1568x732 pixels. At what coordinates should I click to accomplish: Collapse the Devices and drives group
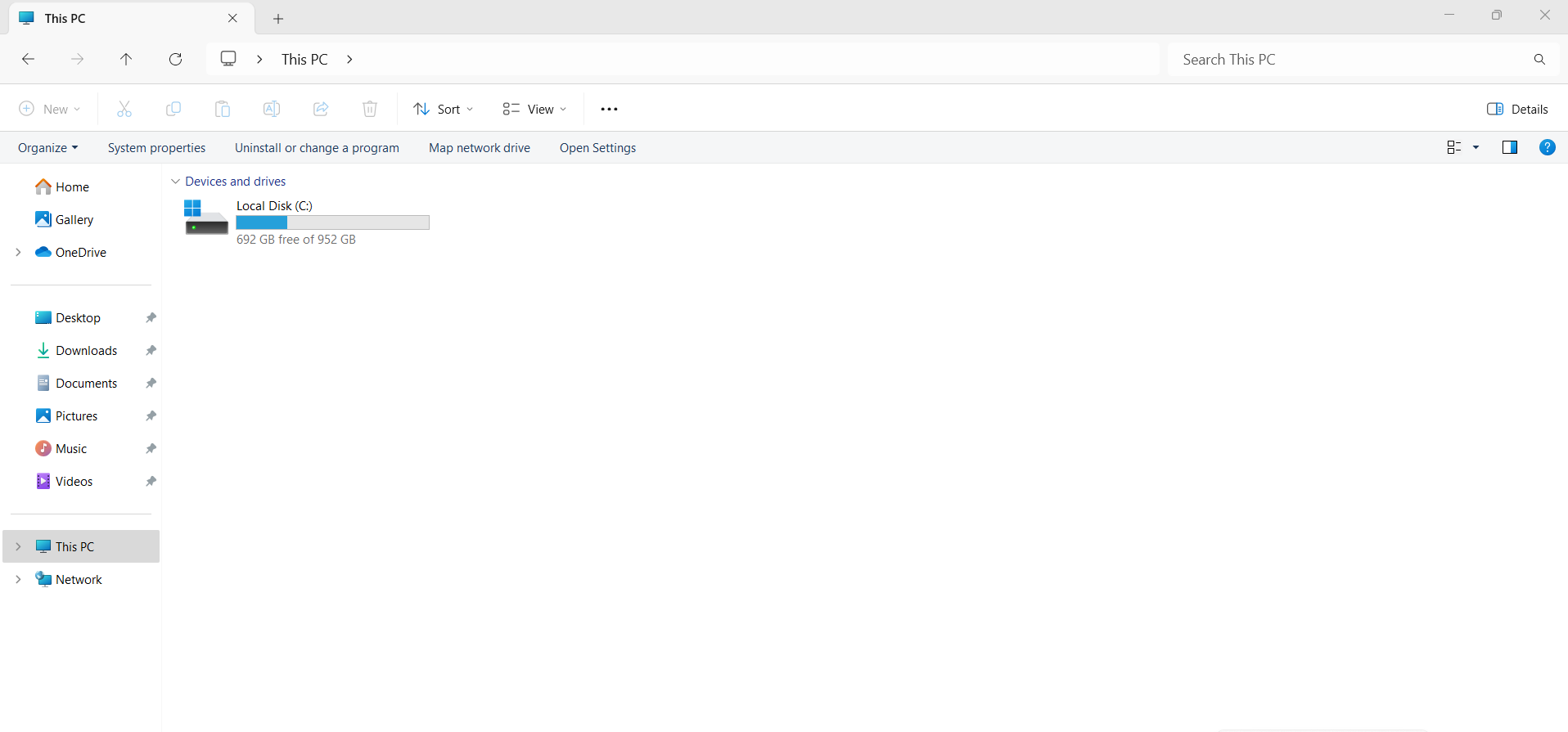pyautogui.click(x=175, y=181)
